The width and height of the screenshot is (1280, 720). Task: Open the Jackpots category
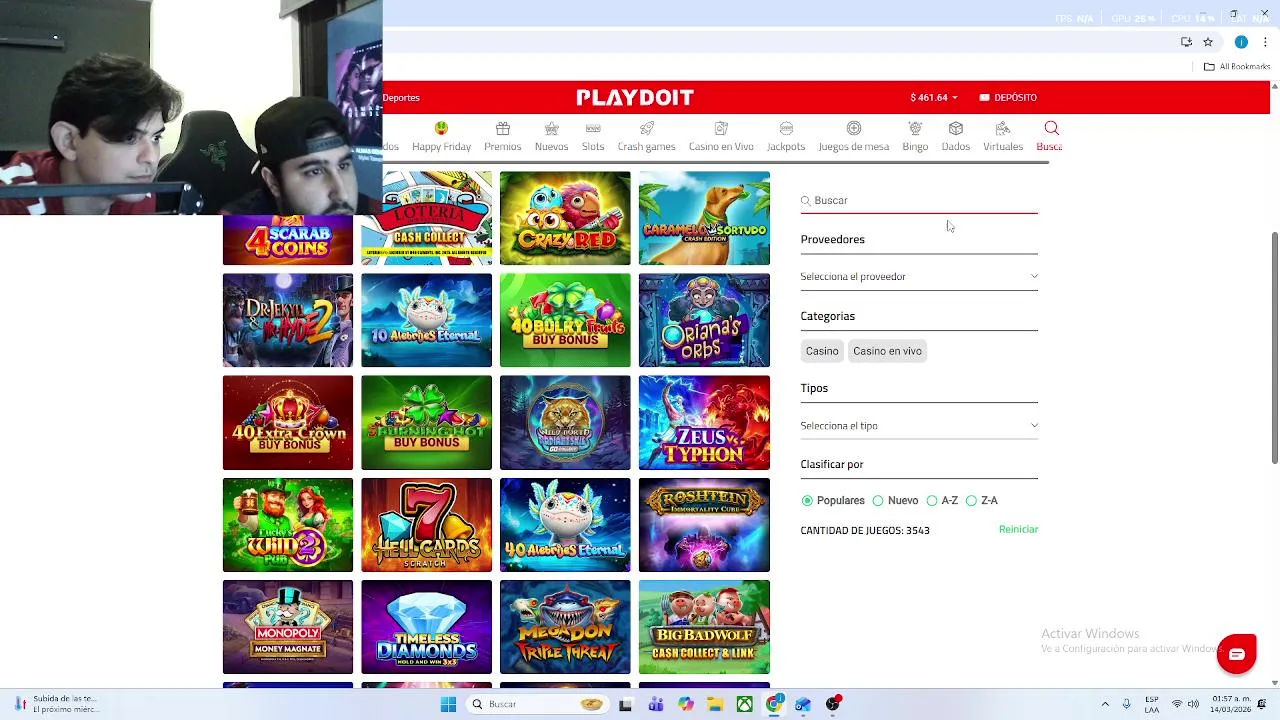[x=786, y=137]
